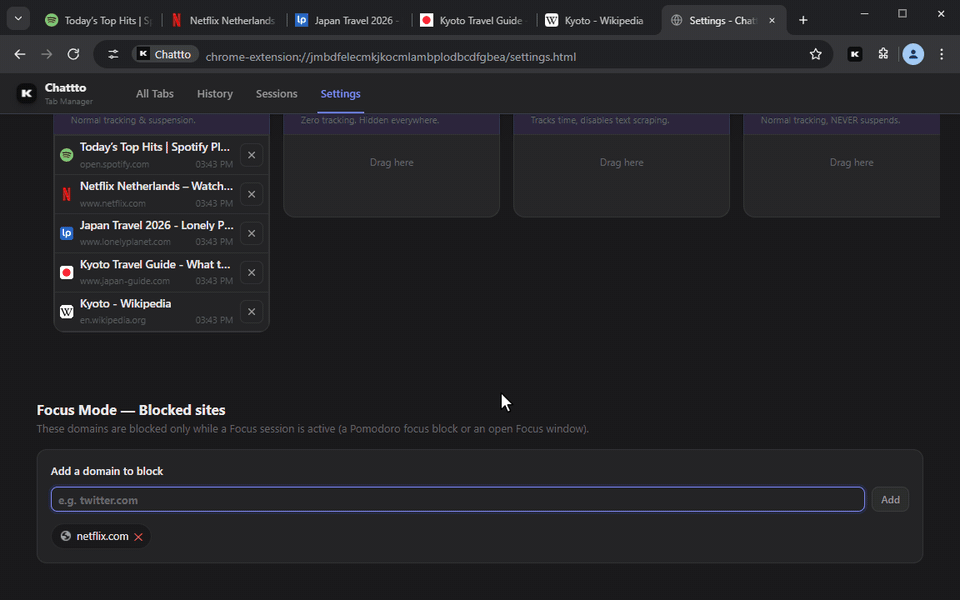Bookmark this page with the star icon
The width and height of the screenshot is (960, 600).
coord(816,54)
